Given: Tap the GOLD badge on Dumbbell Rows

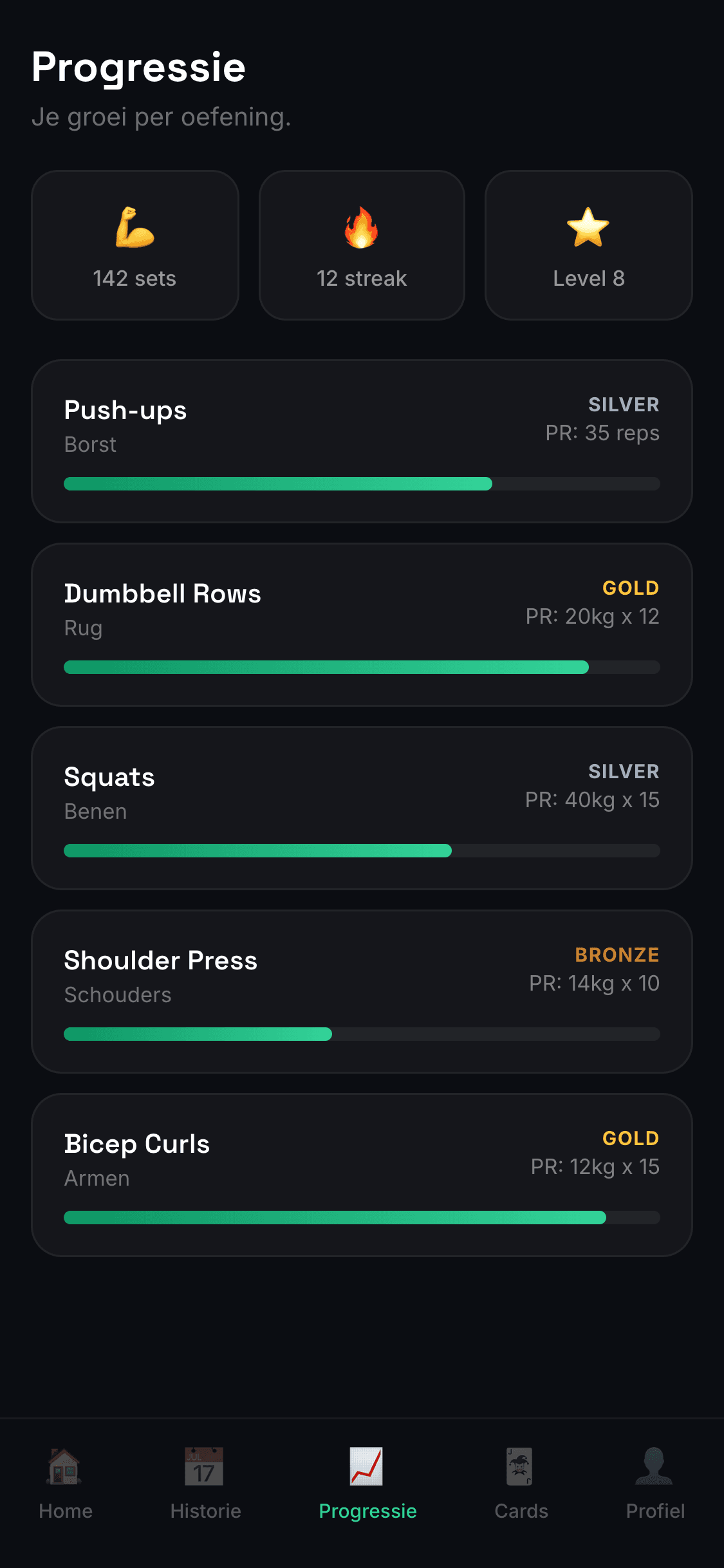Looking at the screenshot, I should tap(630, 588).
